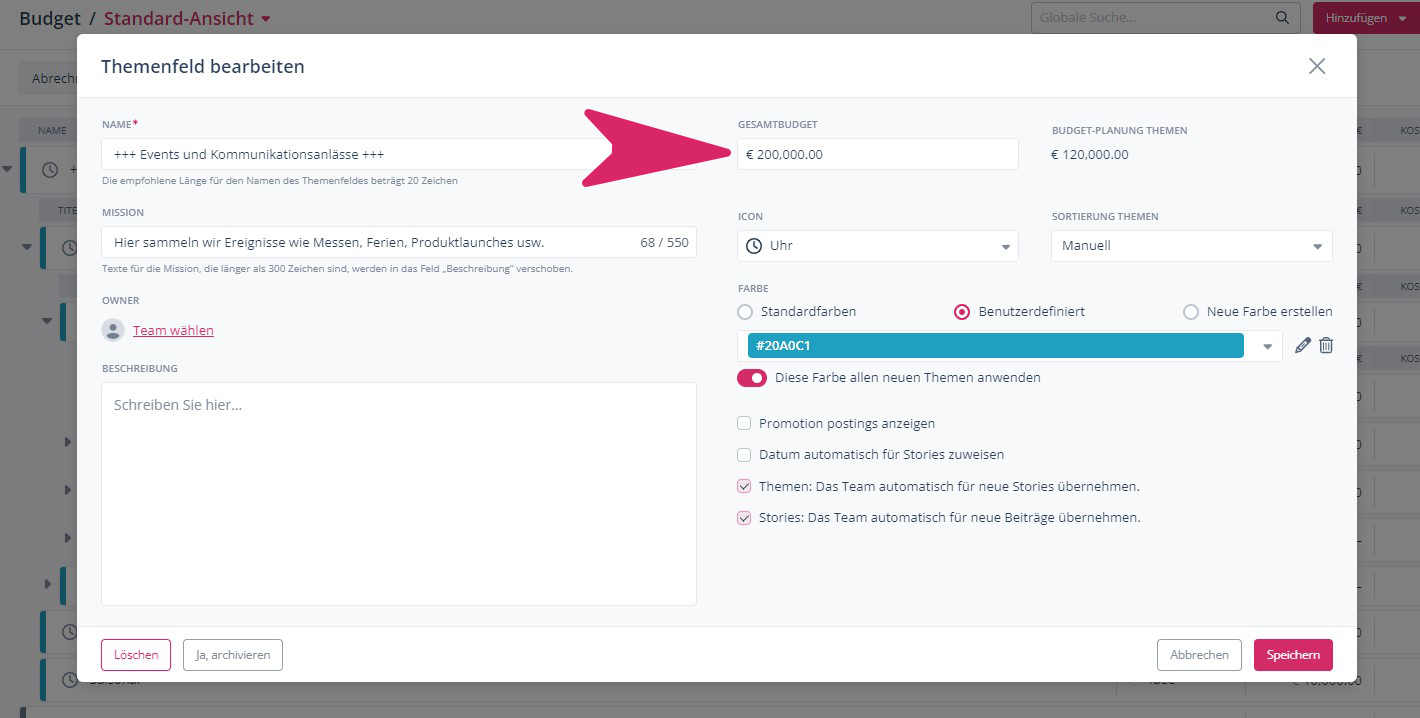Click the #20A0C1 color swatch
The height and width of the screenshot is (718, 1420).
(x=995, y=346)
